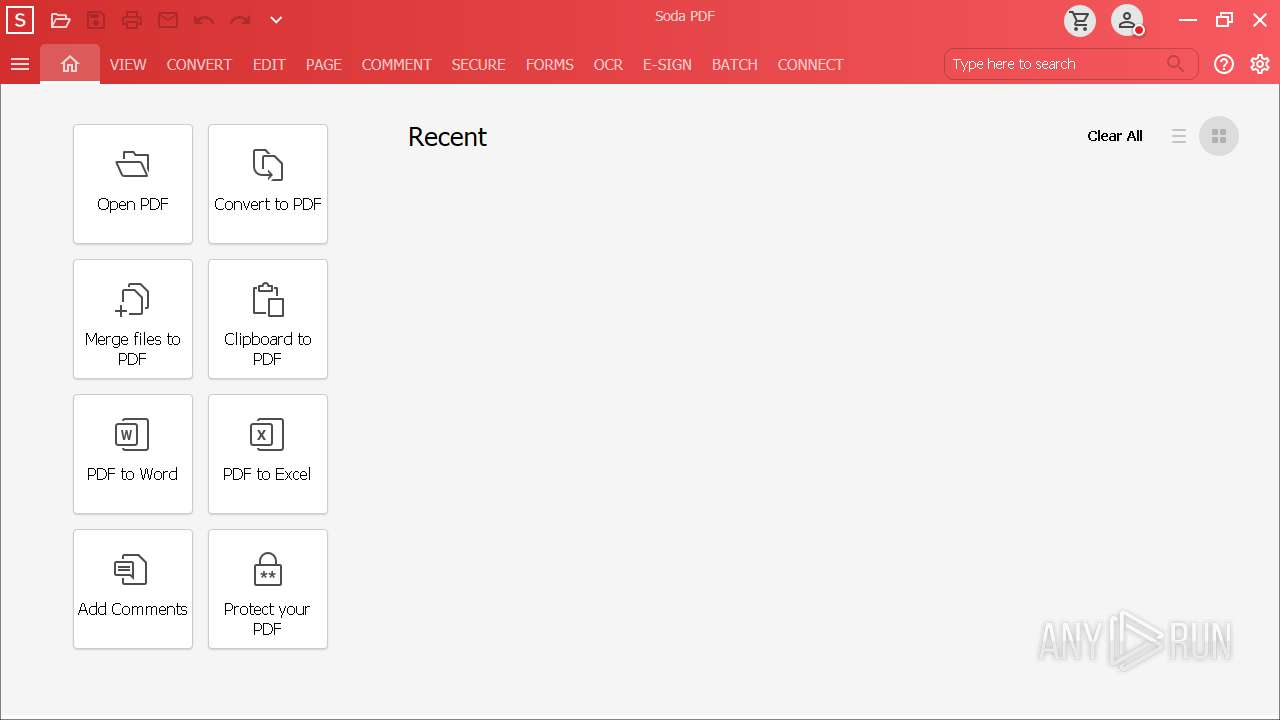
Task: Switch to the CONVERT tab
Action: coord(199,64)
